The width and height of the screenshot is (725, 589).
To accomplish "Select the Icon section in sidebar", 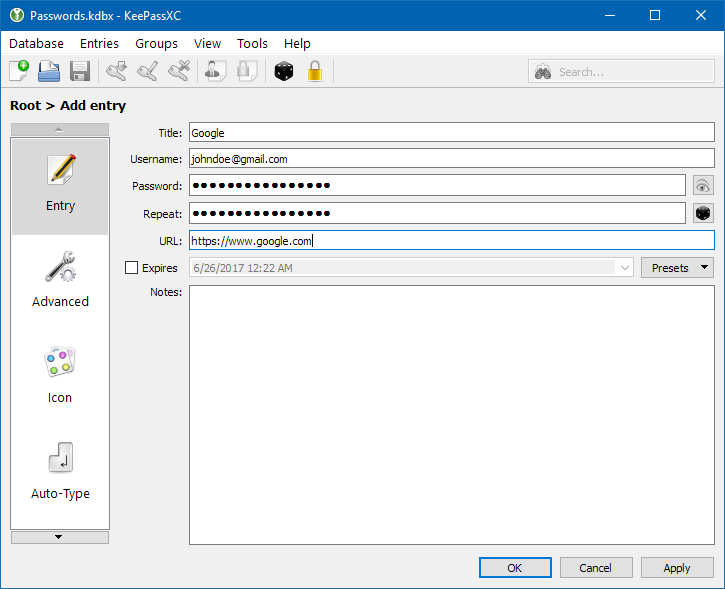I will (60, 377).
